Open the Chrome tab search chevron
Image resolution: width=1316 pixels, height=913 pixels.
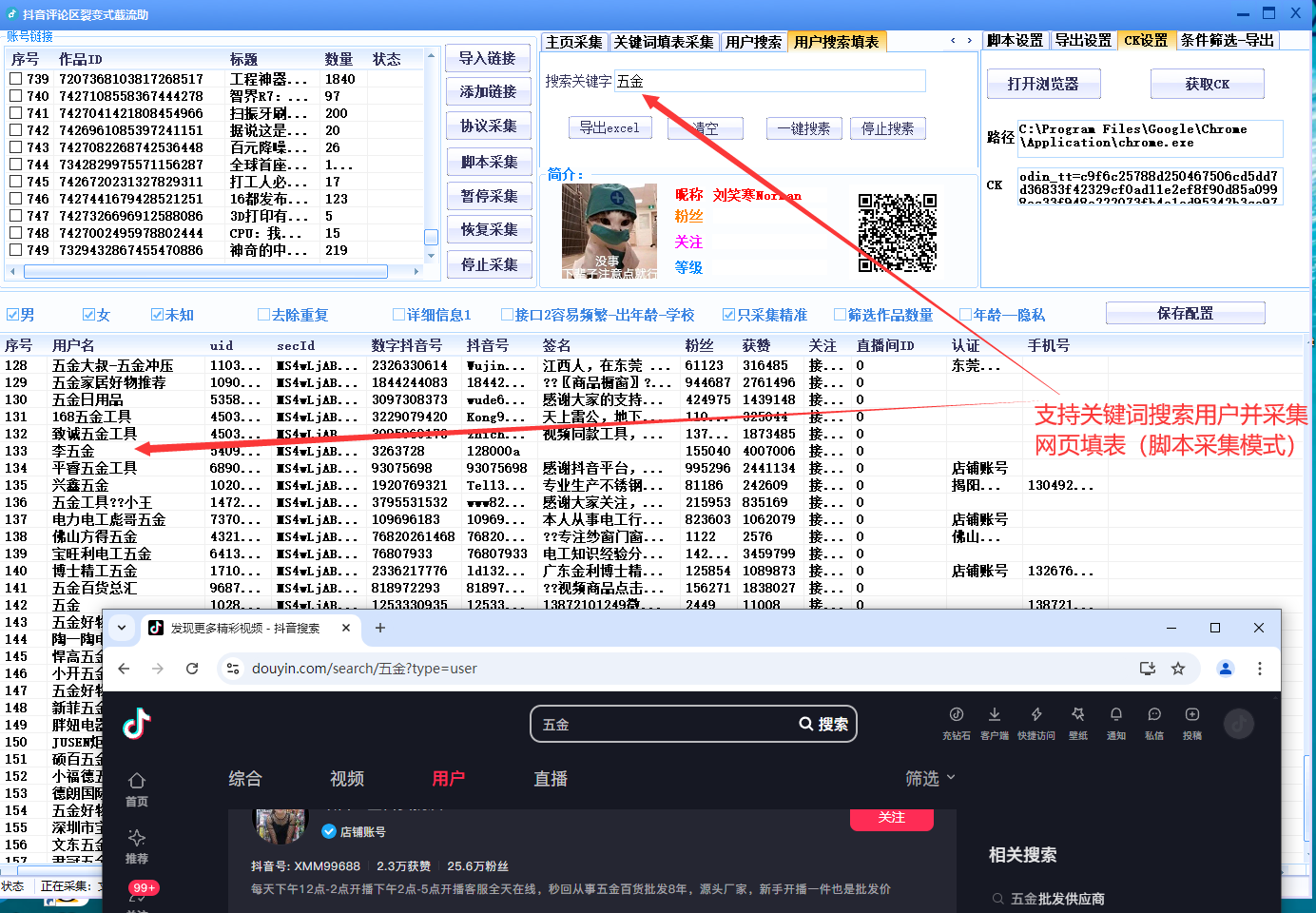(x=122, y=628)
